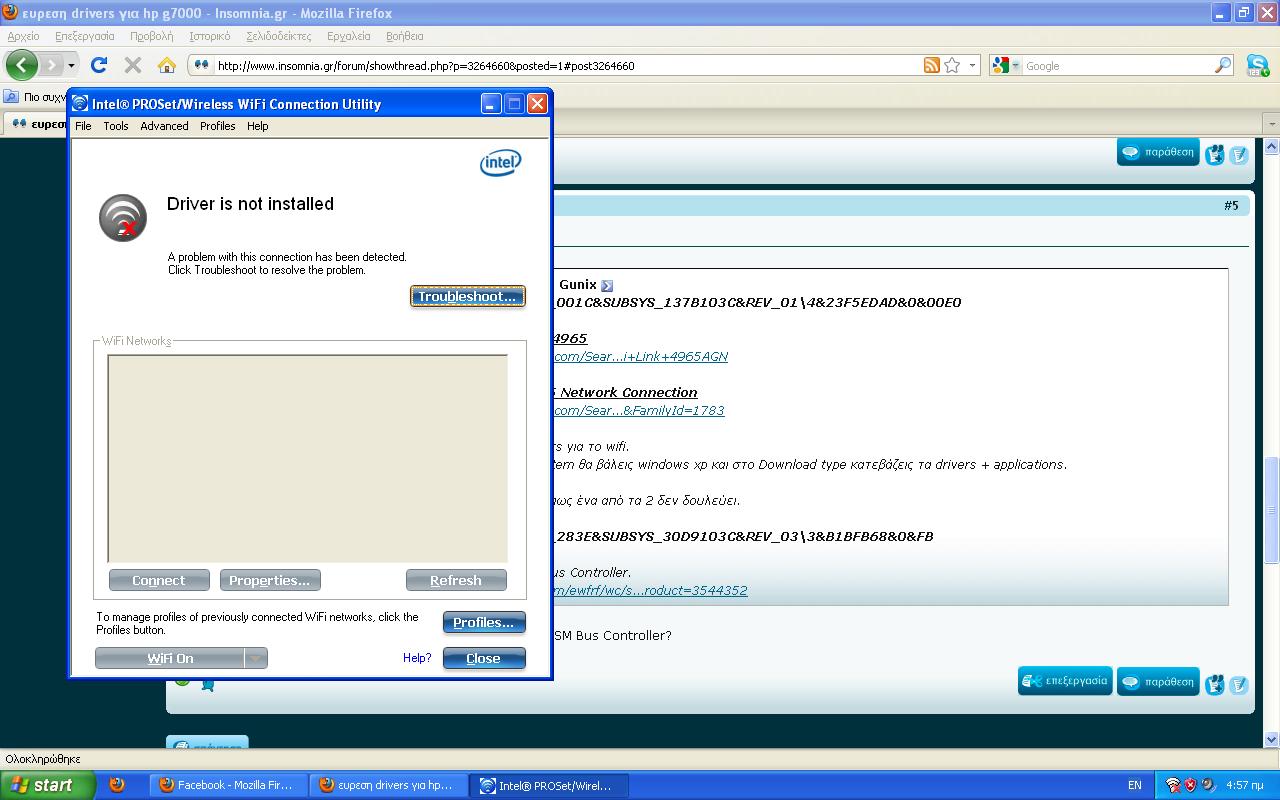Image resolution: width=1280 pixels, height=800 pixels.
Task: Click the Intel PROSet title bar icon
Action: coord(80,104)
